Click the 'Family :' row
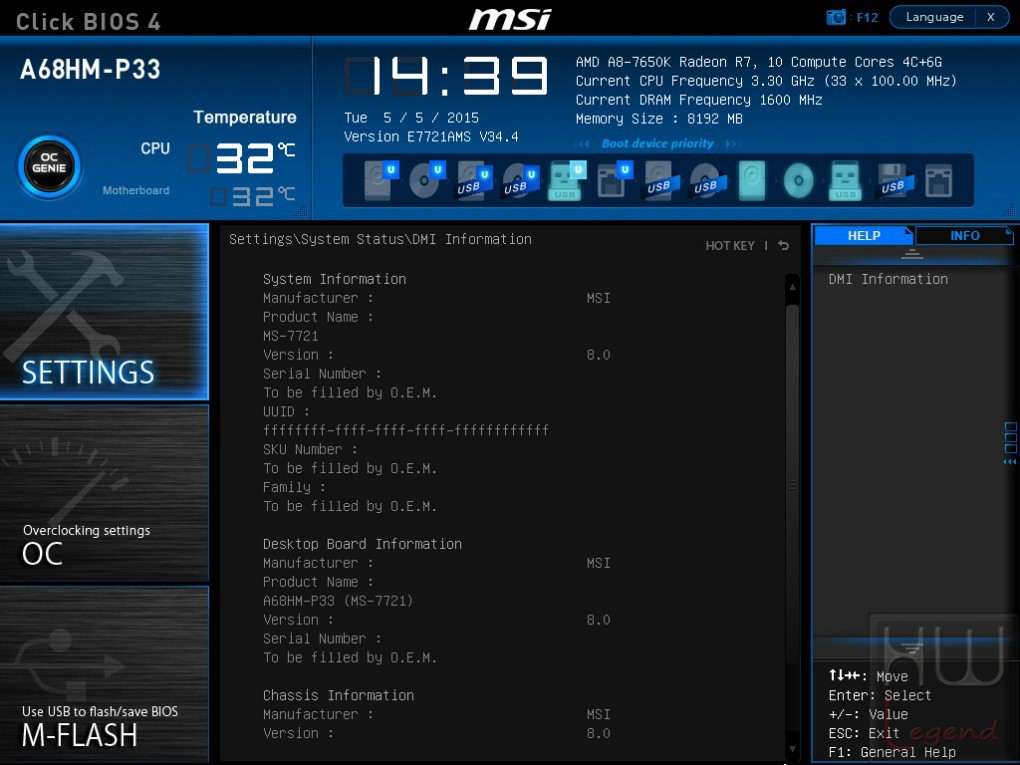This screenshot has height=765, width=1020. tap(294, 487)
